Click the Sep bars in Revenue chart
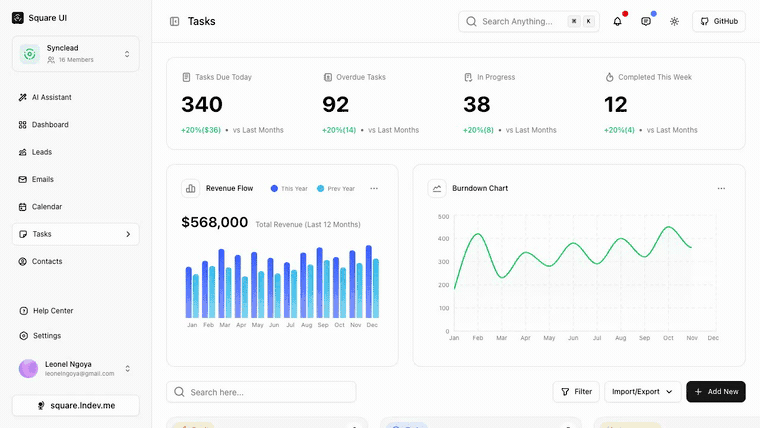 click(x=323, y=283)
